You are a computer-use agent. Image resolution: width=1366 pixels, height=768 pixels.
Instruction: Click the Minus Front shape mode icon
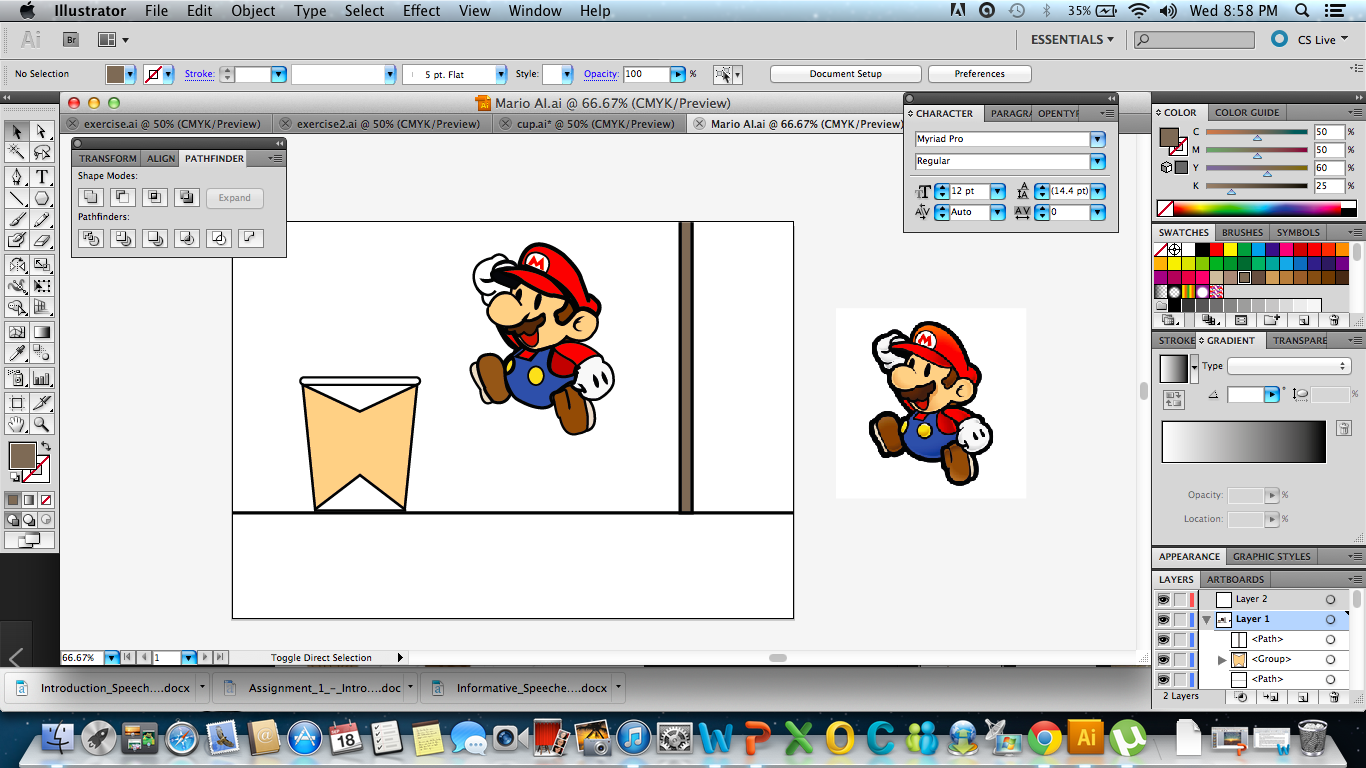(x=123, y=197)
